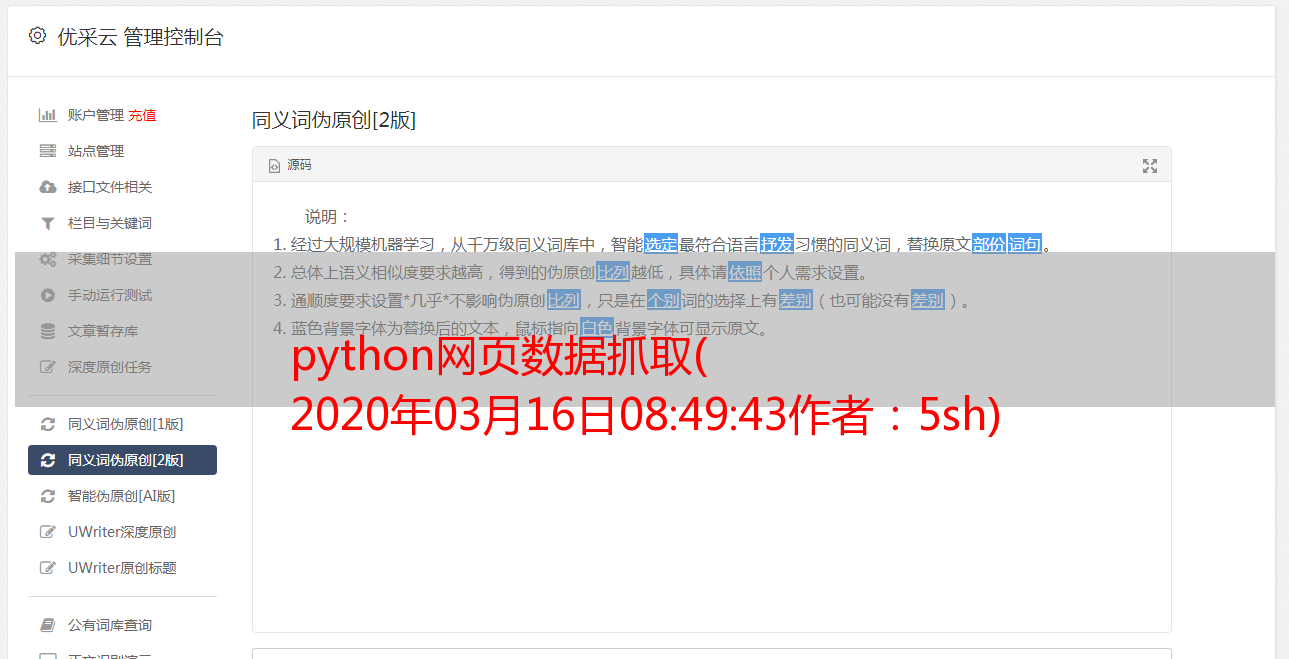Select 同义词伪原创[2版] in sidebar

(x=122, y=460)
